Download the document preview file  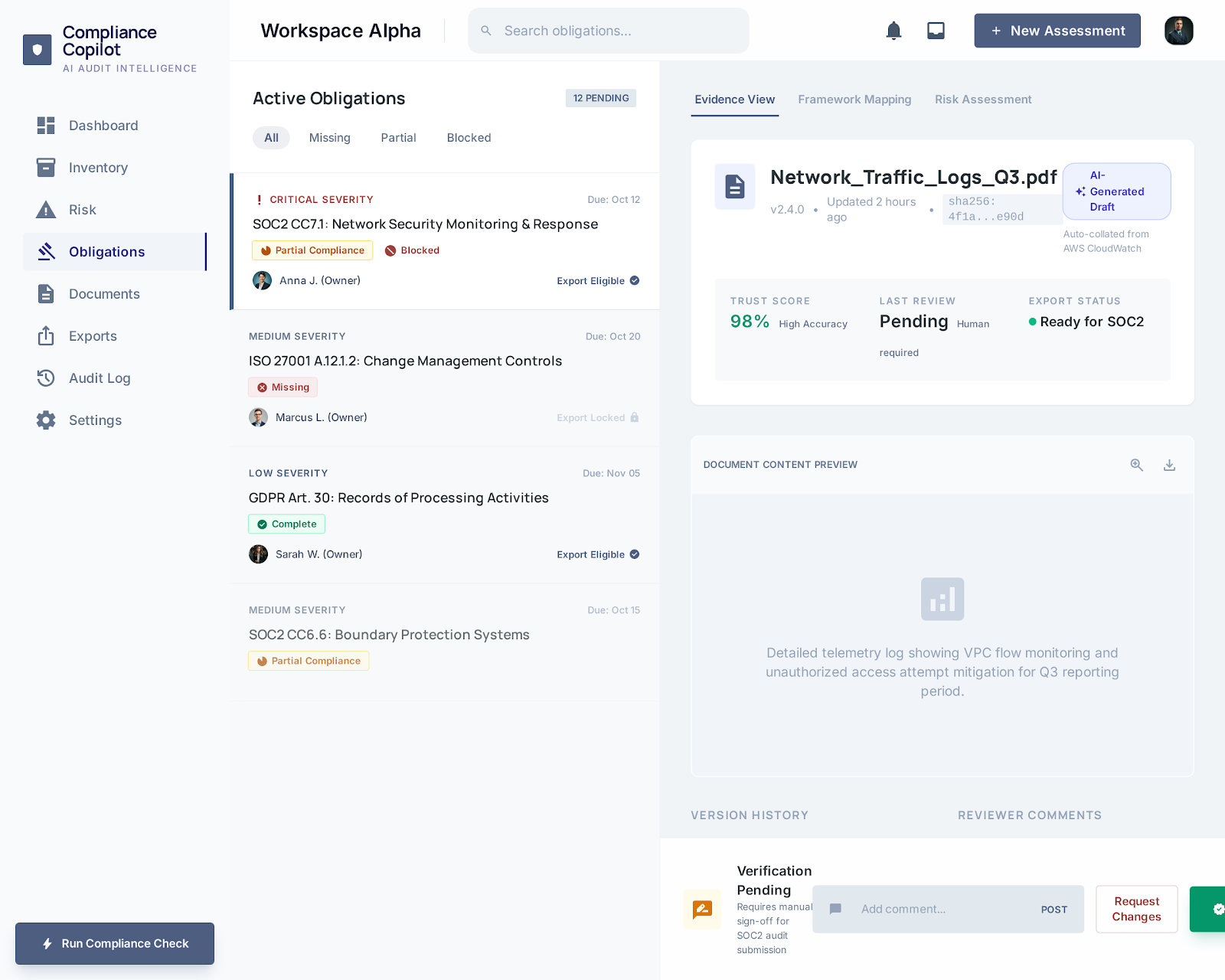click(x=1169, y=465)
